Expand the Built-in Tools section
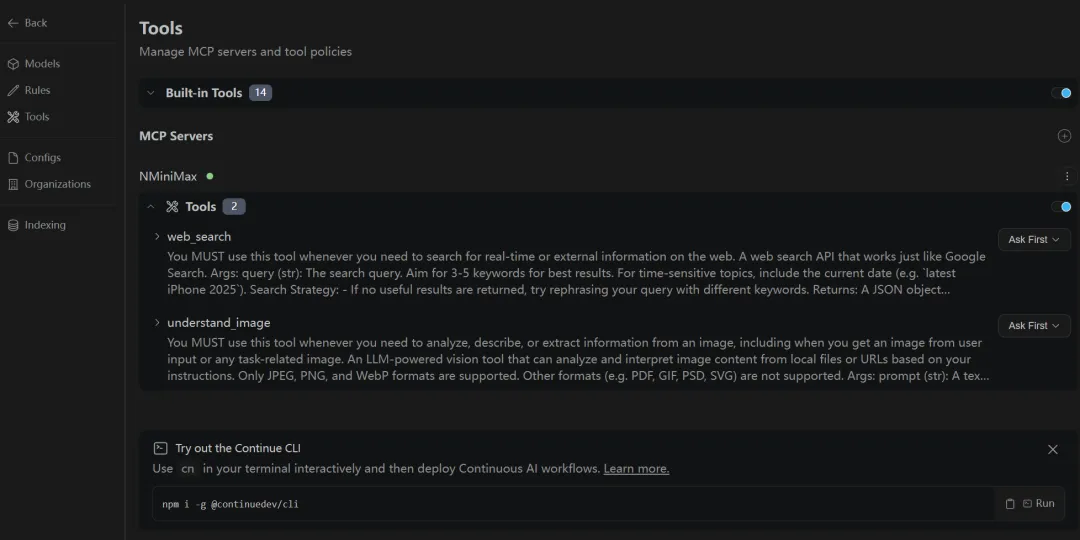The image size is (1080, 540). (x=151, y=93)
